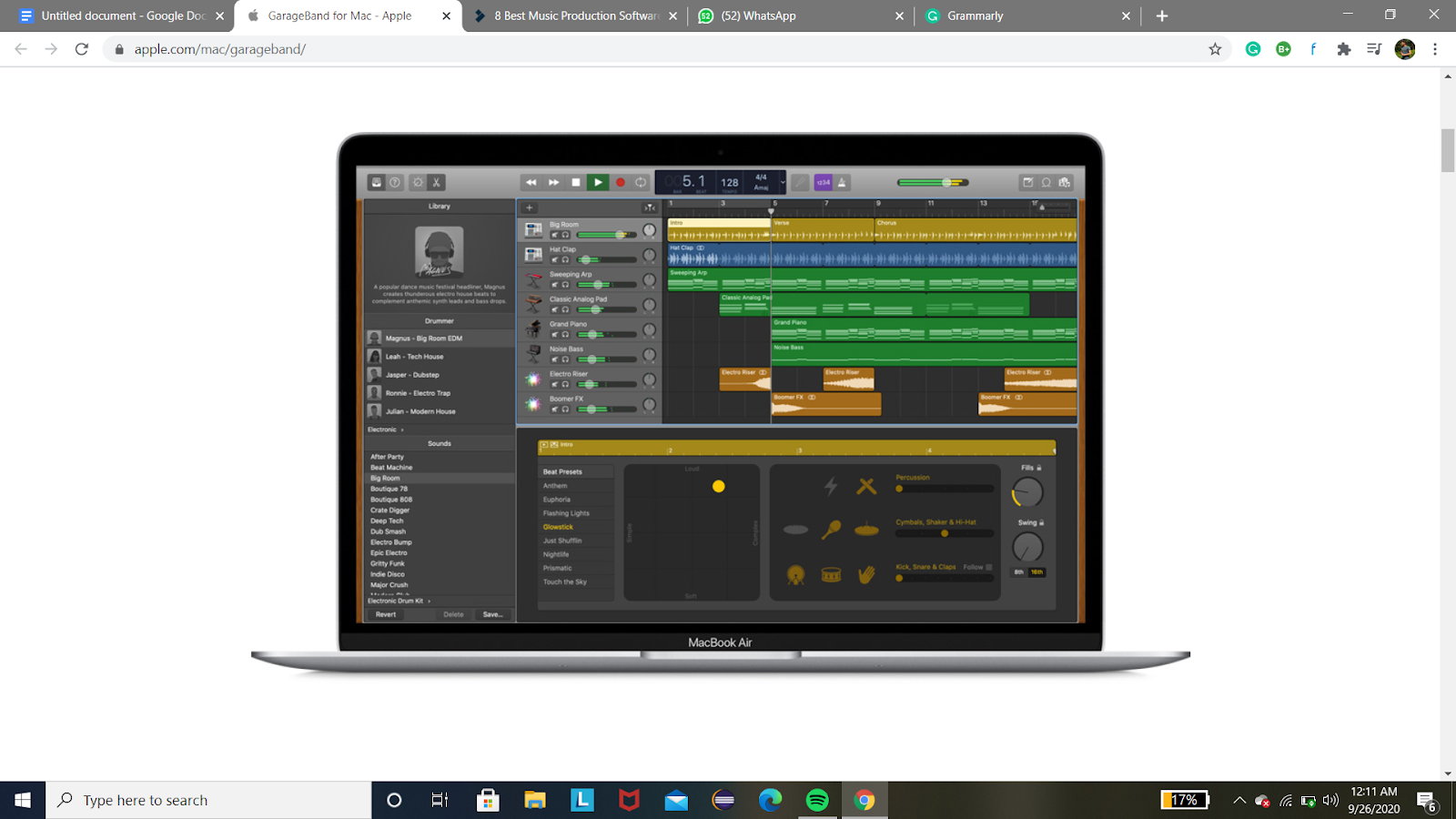Open the Loop Browser icon
Viewport: 1456px width, 819px height.
tap(1046, 182)
